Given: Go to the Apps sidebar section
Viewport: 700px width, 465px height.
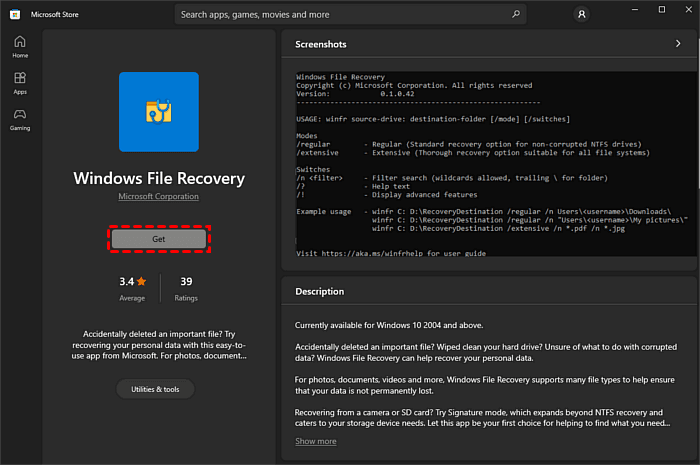Looking at the screenshot, I should 20,83.
